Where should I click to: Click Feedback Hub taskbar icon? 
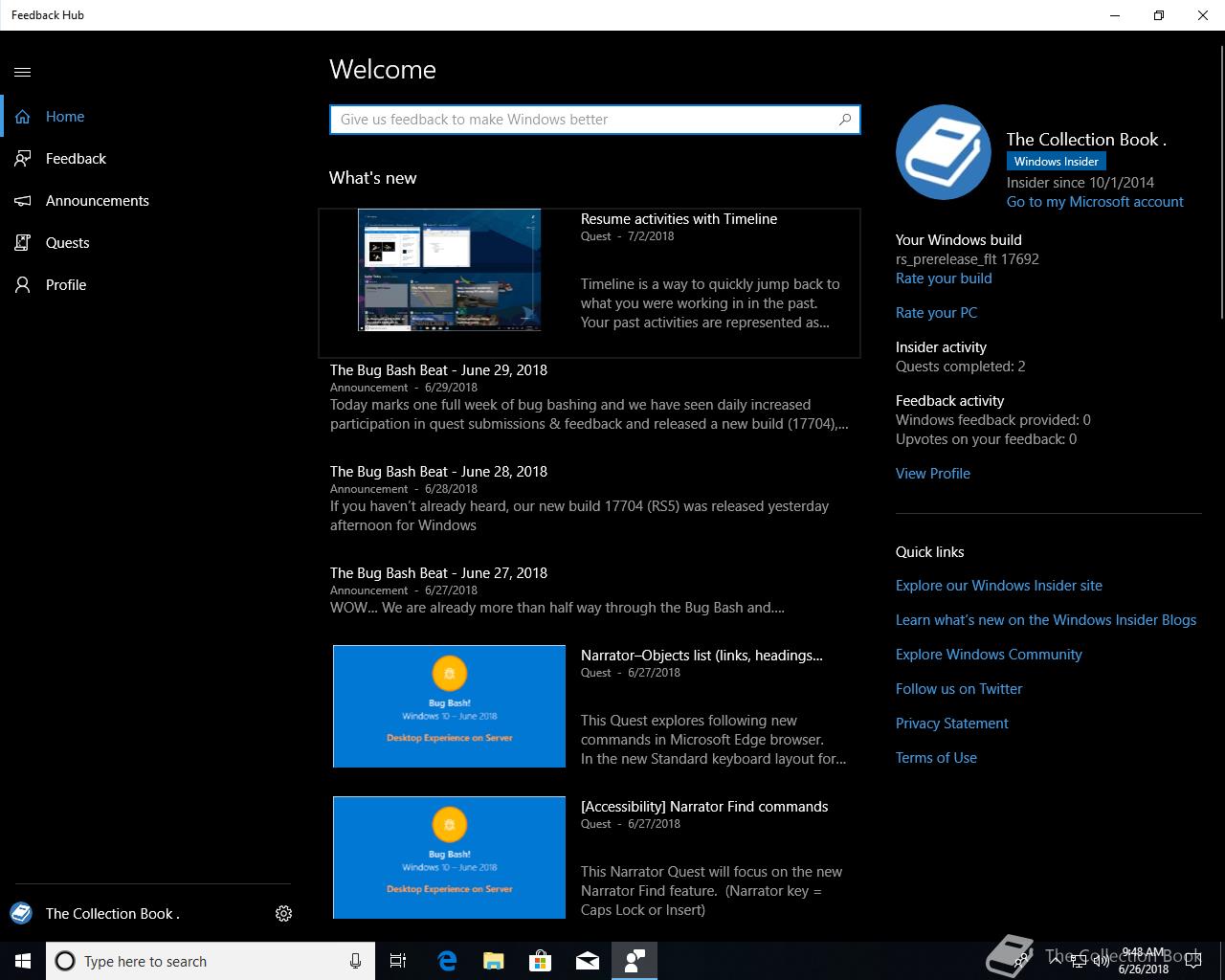coord(635,961)
